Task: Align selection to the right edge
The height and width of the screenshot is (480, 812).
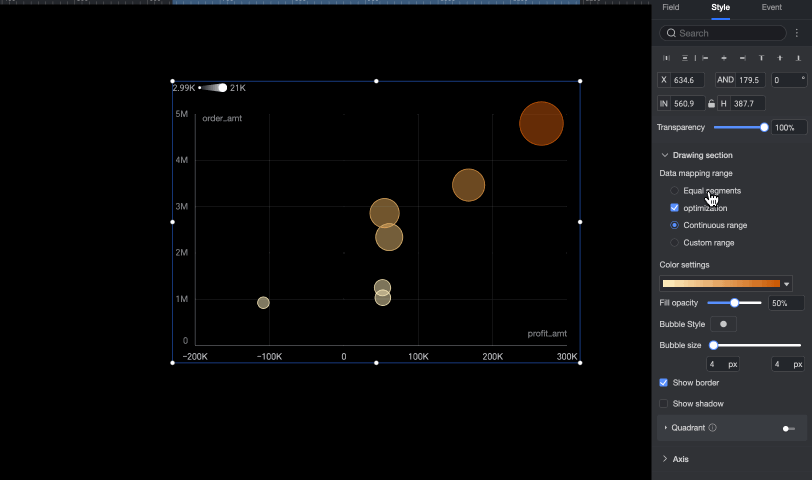Action: pos(743,58)
